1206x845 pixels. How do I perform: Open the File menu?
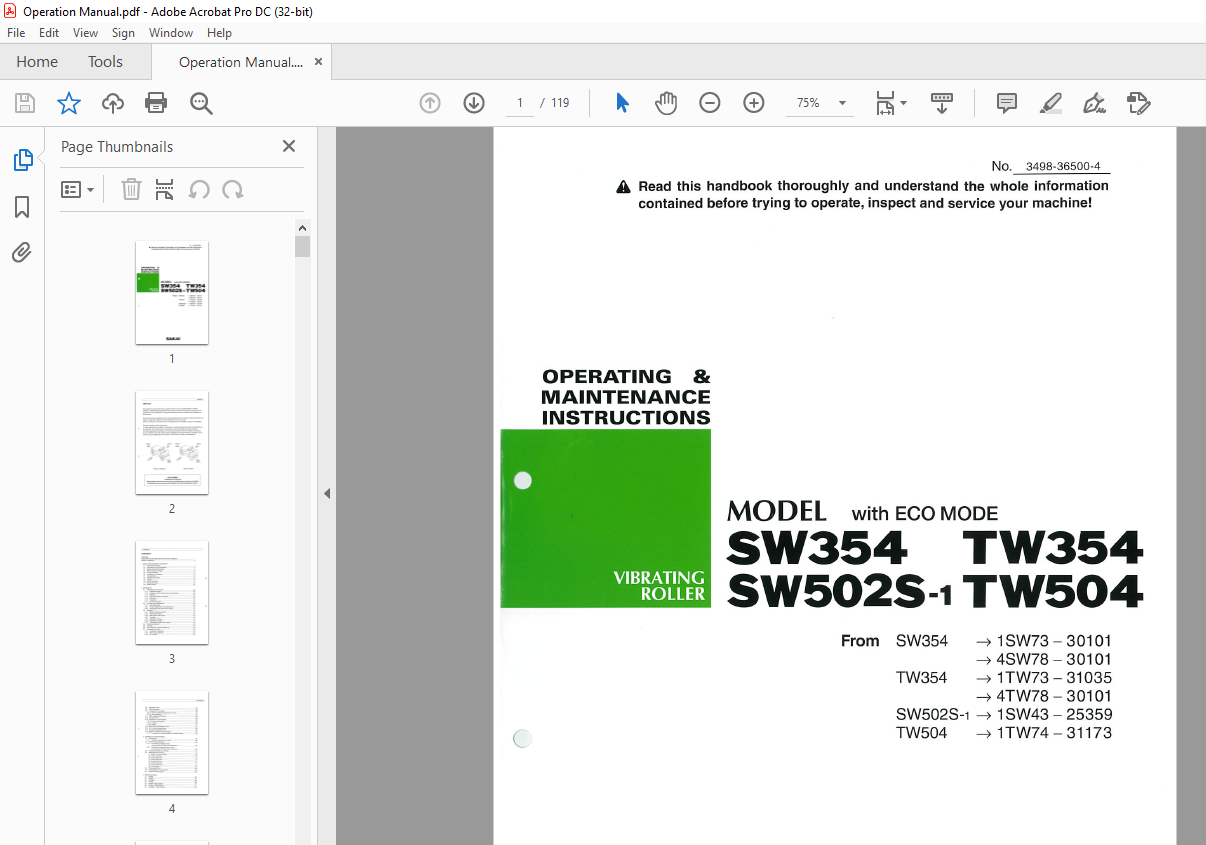click(x=16, y=33)
